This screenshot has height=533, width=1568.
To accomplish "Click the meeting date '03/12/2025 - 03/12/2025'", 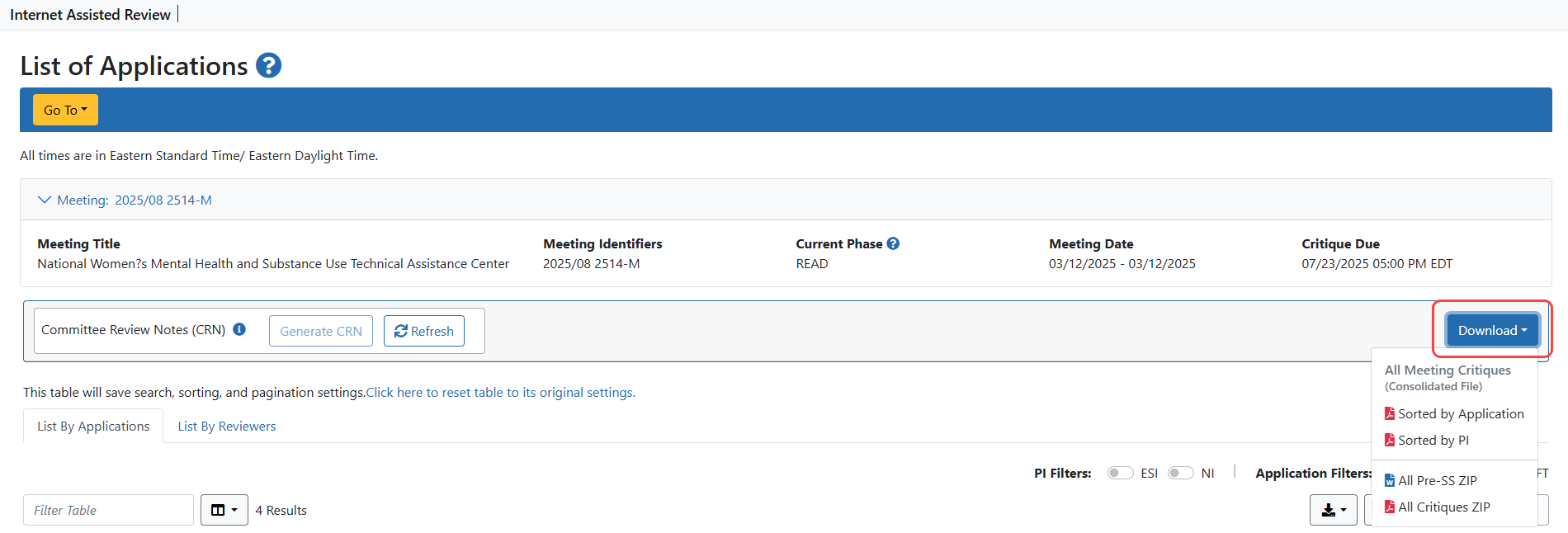I will tap(1122, 263).
